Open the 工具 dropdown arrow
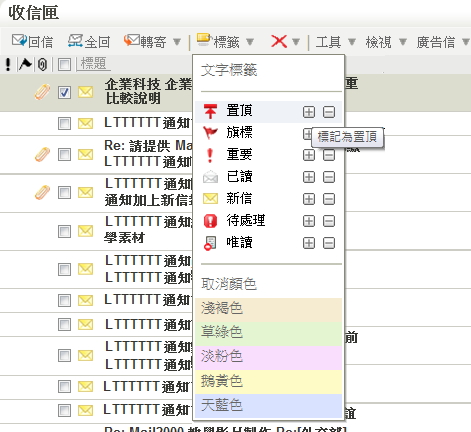This screenshot has height=432, width=471. click(x=352, y=42)
